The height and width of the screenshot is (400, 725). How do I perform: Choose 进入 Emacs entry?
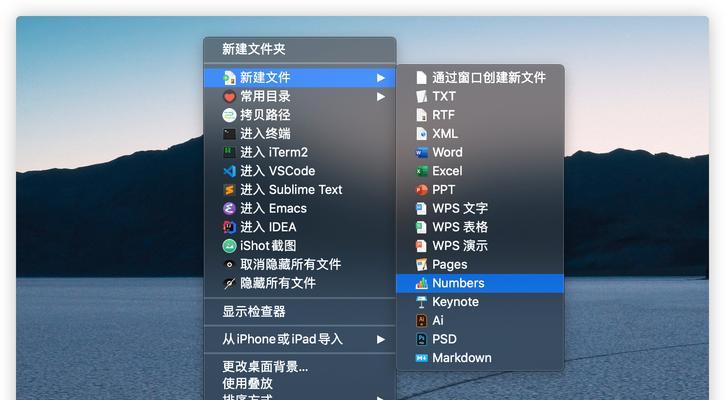pos(300,209)
